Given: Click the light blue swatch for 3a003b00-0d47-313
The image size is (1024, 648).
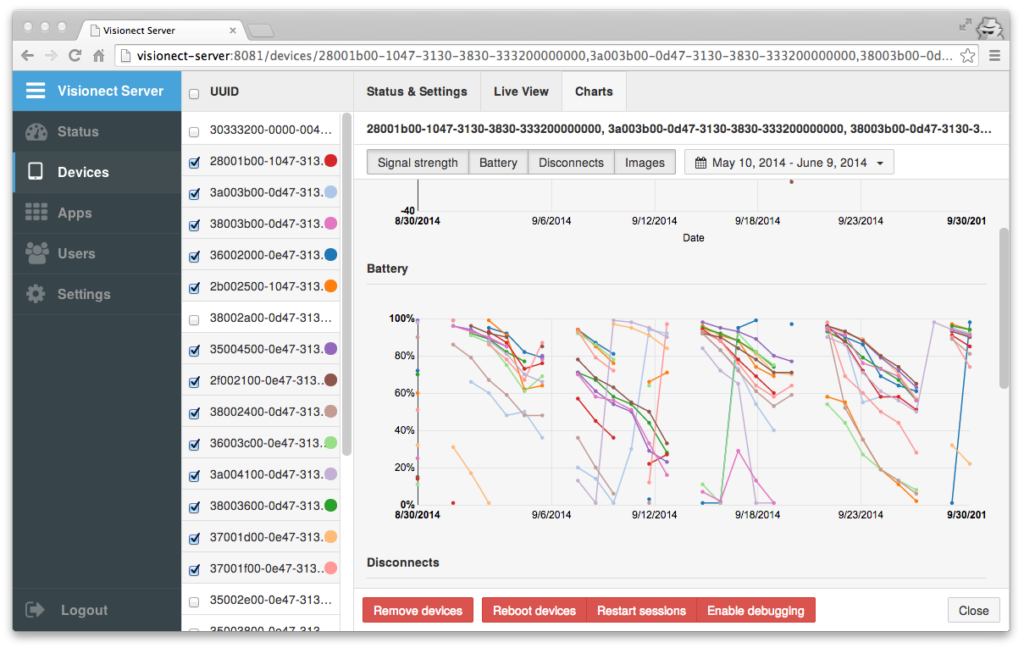Looking at the screenshot, I should point(331,192).
